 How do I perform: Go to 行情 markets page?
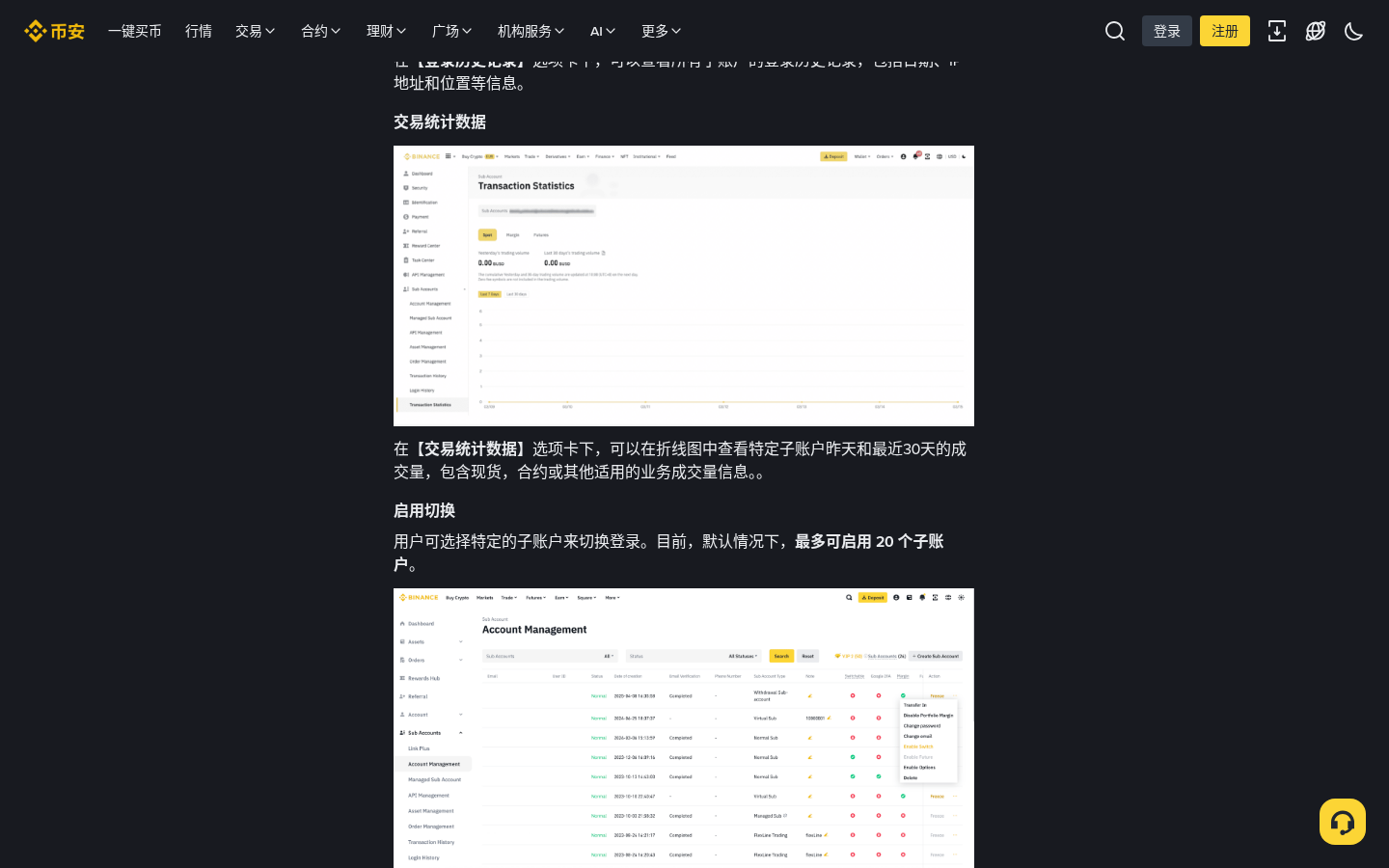click(199, 31)
